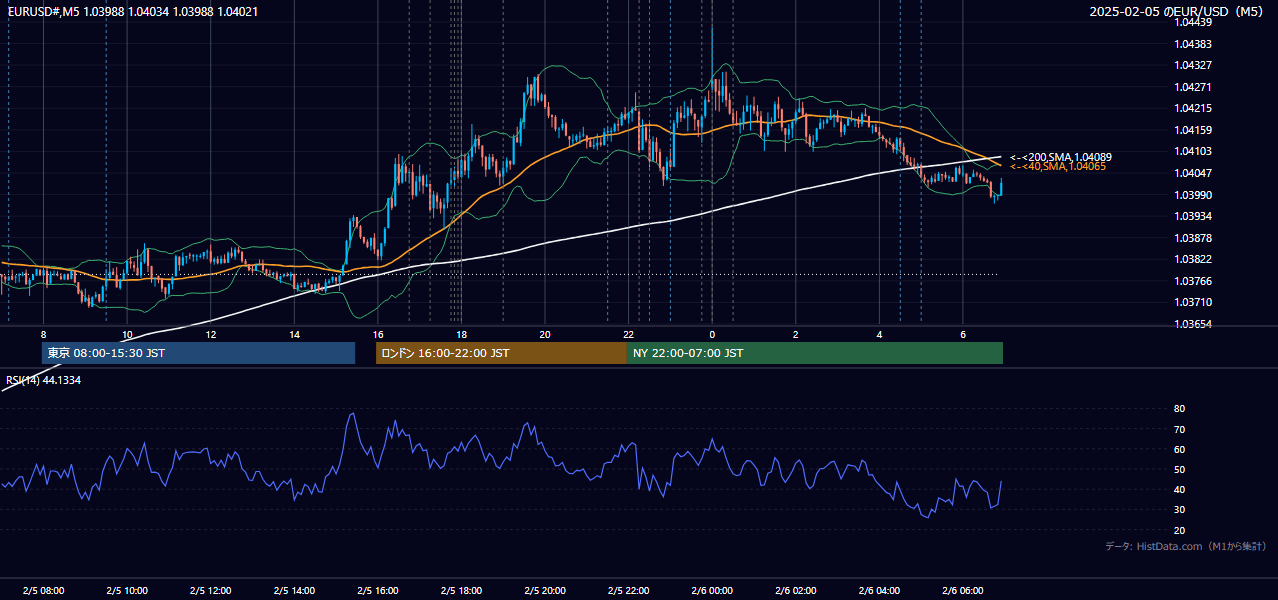Select price level 1.04439 on the axis
The image size is (1278, 600).
click(x=1193, y=22)
